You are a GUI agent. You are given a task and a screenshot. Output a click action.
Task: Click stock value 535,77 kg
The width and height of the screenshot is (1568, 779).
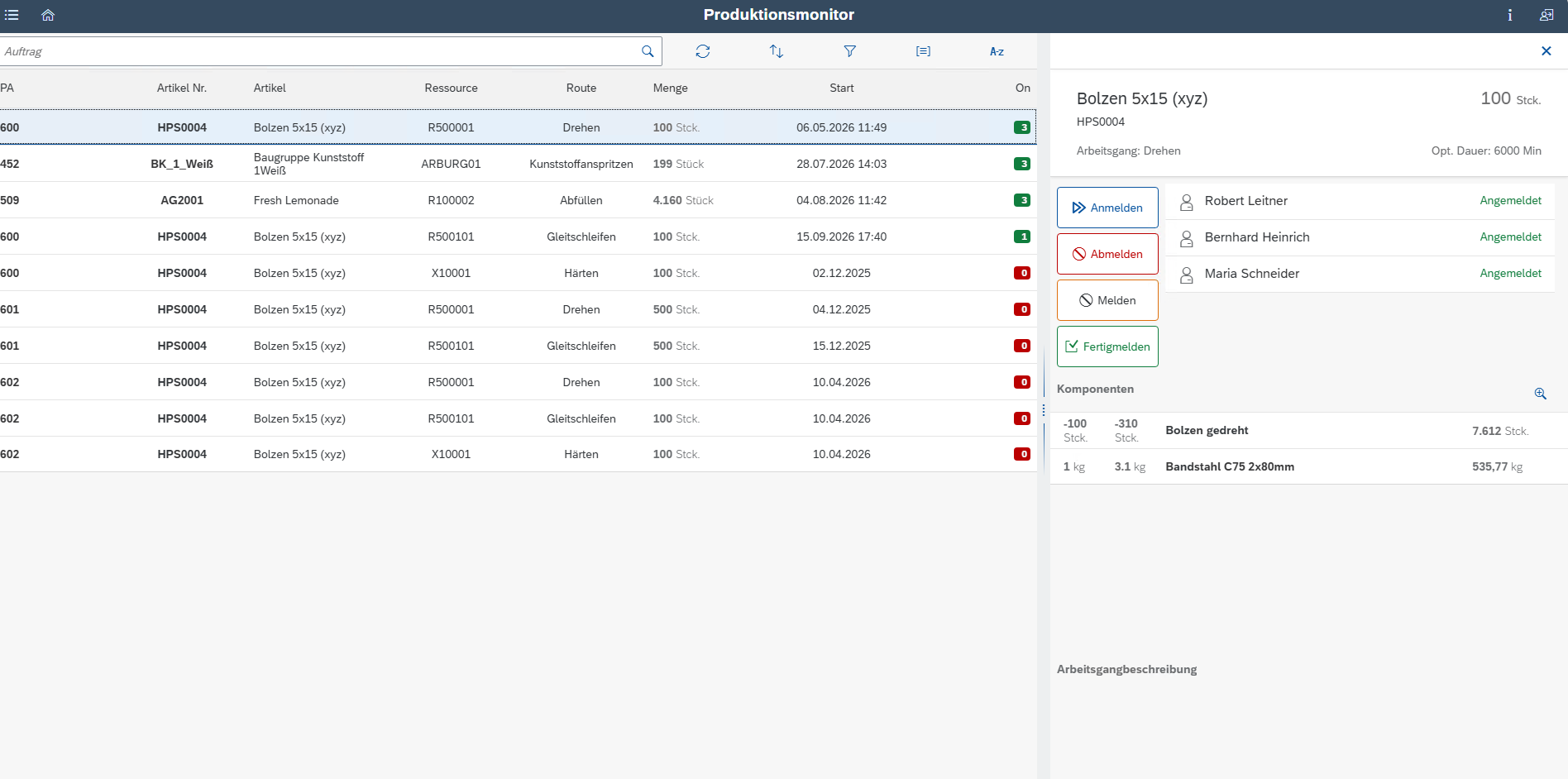(1498, 466)
